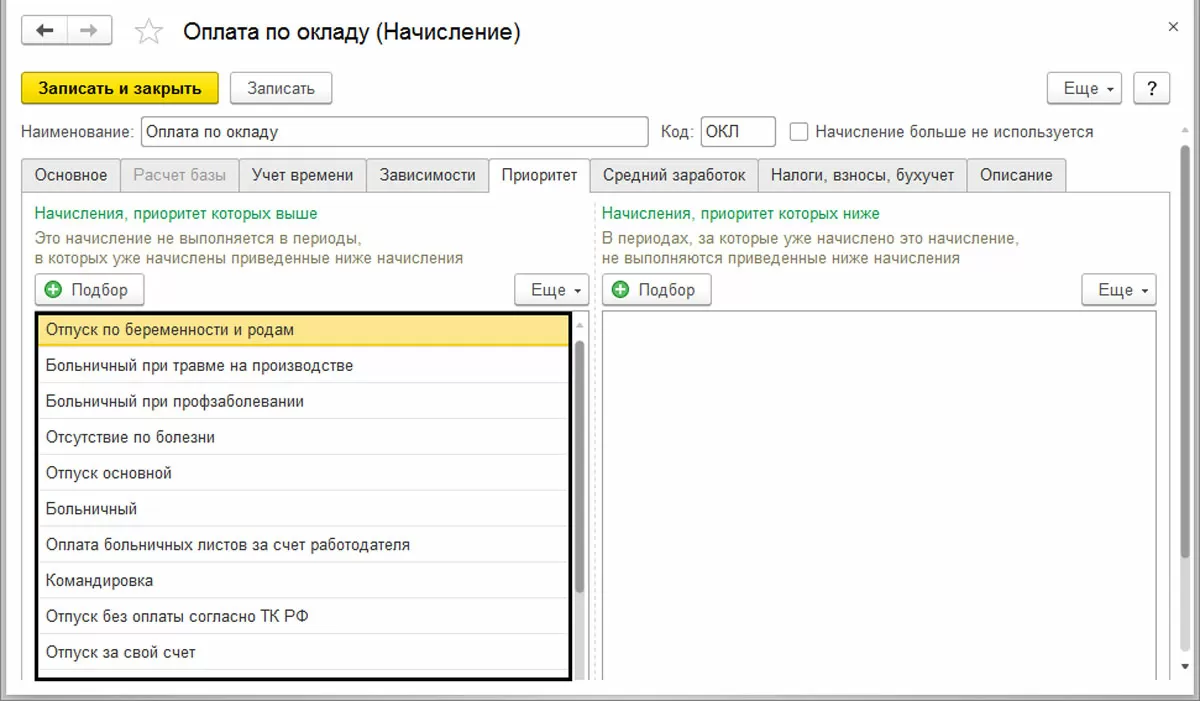1200x701 pixels.
Task: Select row Отпуск без оплаты согласно ТК РФ
Action: click(x=303, y=616)
